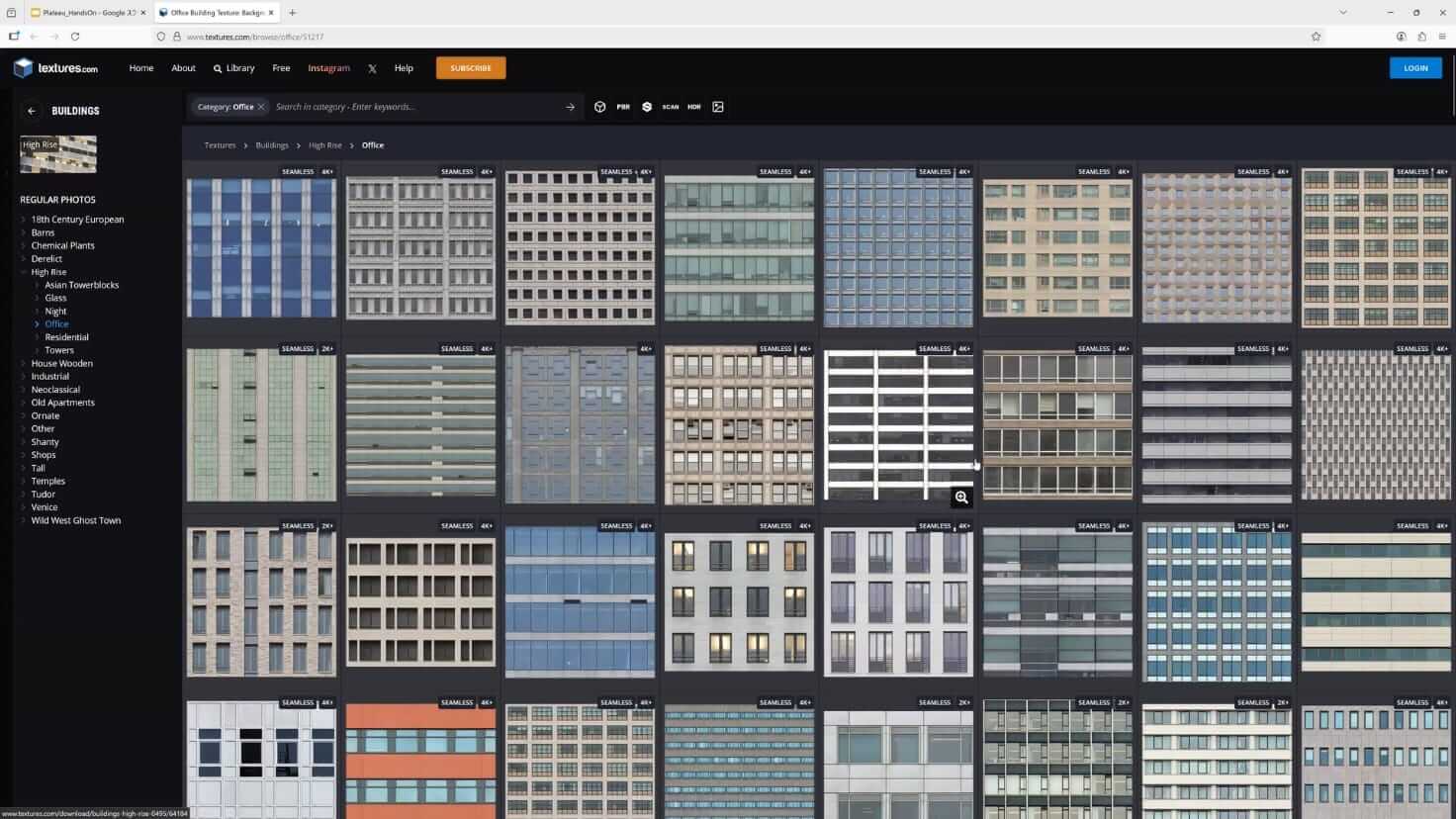Viewport: 1456px width, 819px height.
Task: Expand the Industrial category arrow
Action: click(x=24, y=376)
